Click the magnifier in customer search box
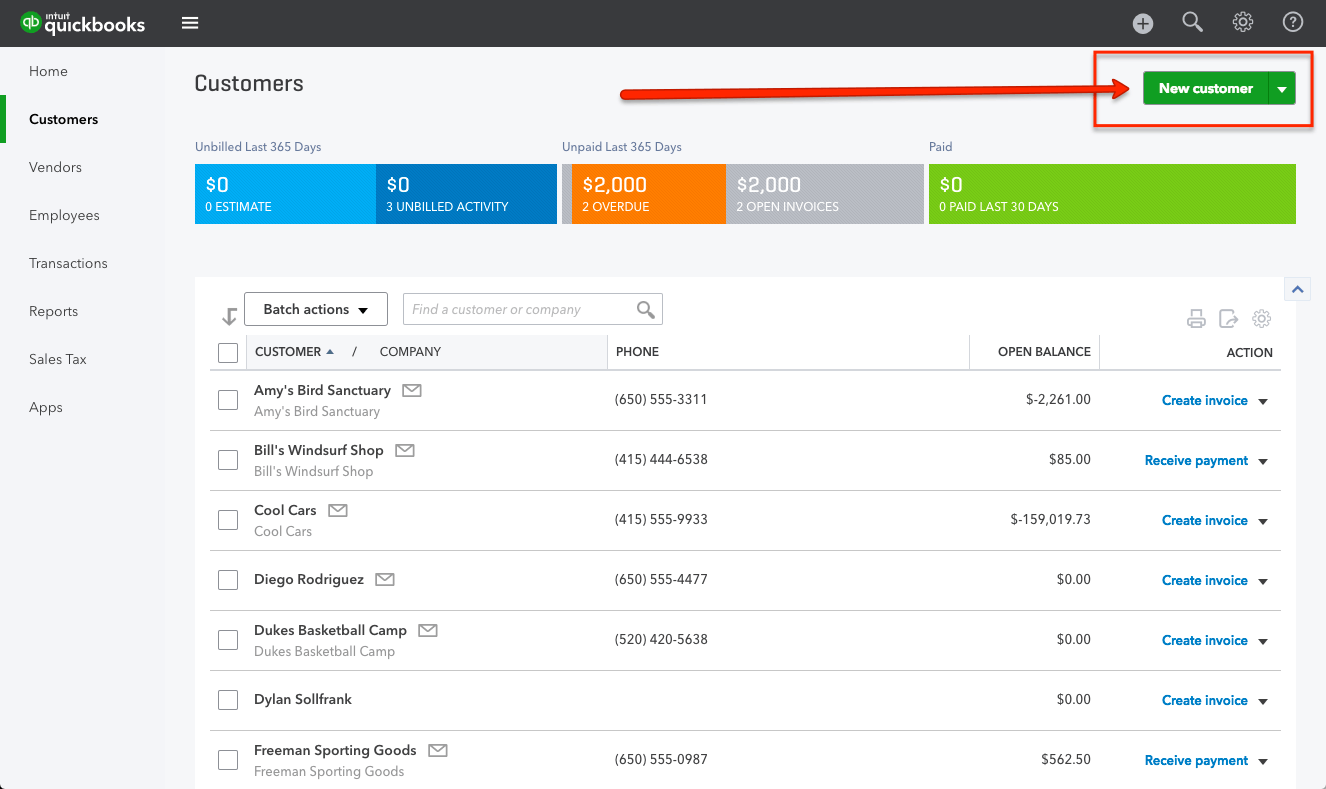 [x=646, y=309]
